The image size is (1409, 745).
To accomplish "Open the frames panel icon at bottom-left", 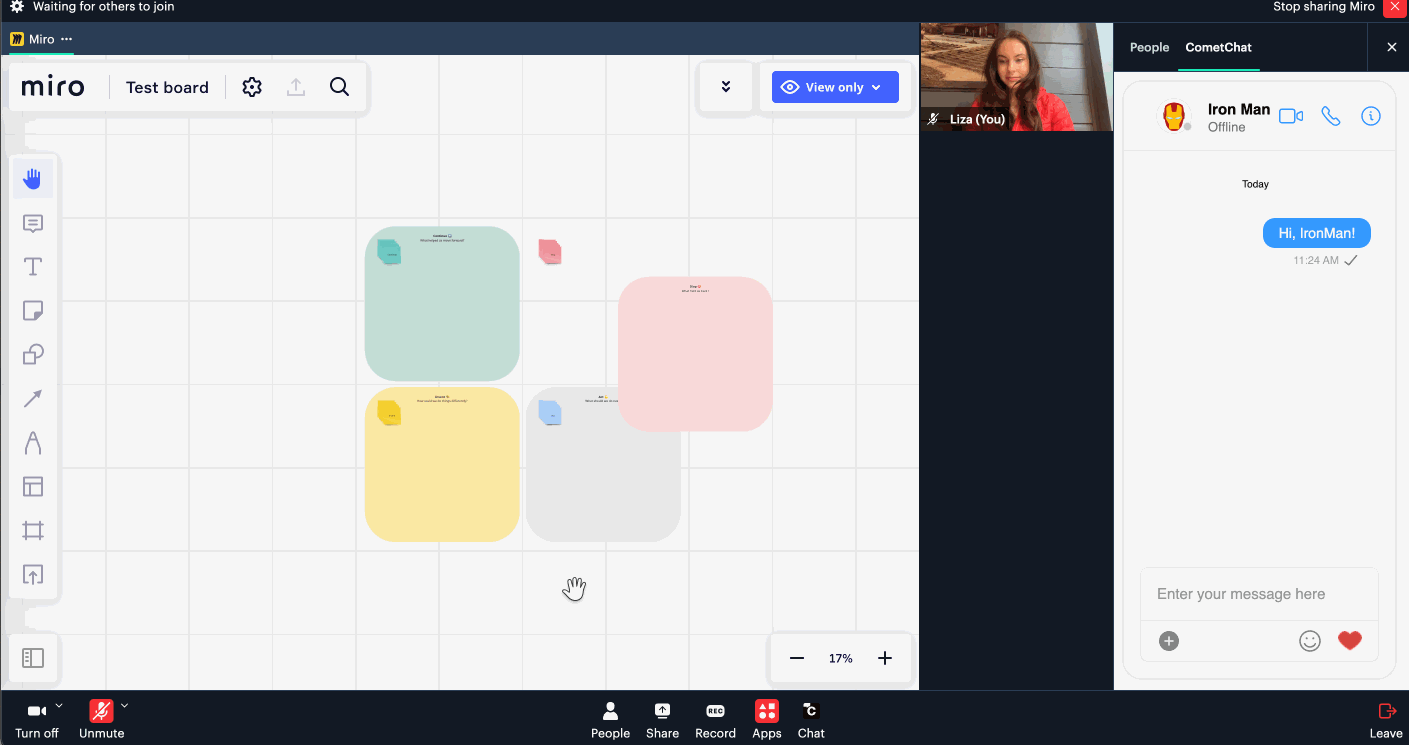I will pyautogui.click(x=33, y=658).
